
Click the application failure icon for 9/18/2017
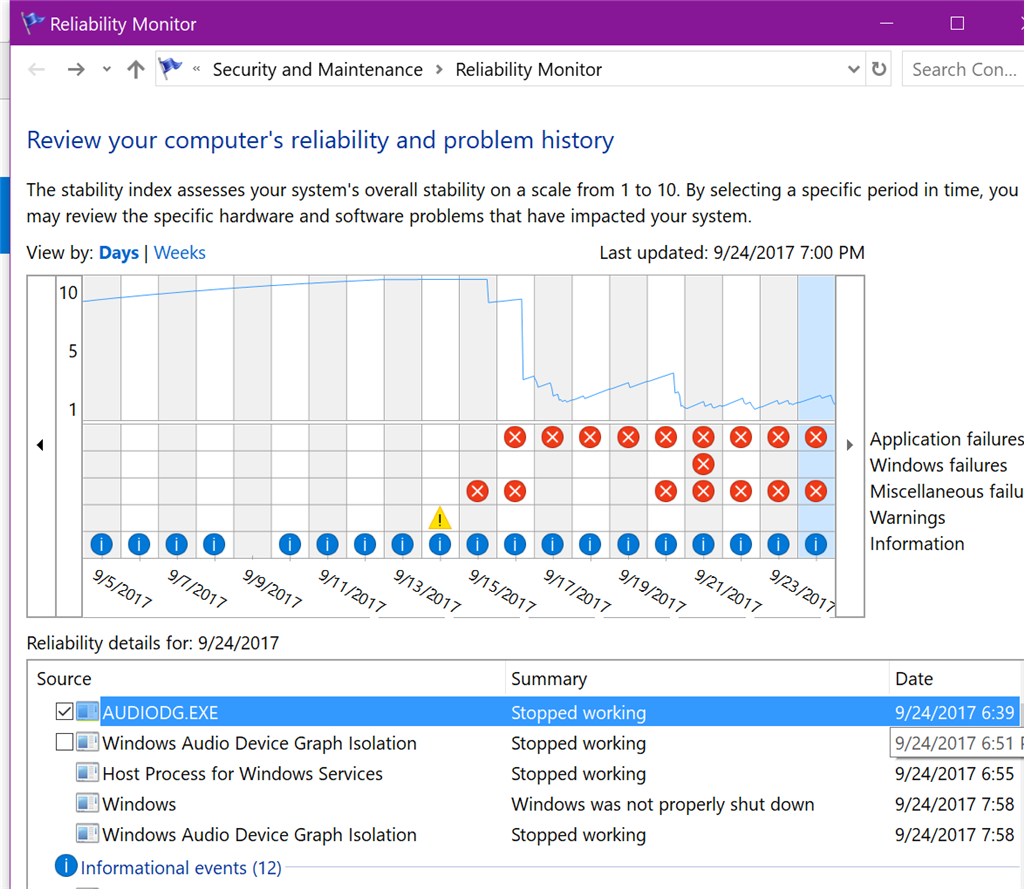[x=590, y=437]
